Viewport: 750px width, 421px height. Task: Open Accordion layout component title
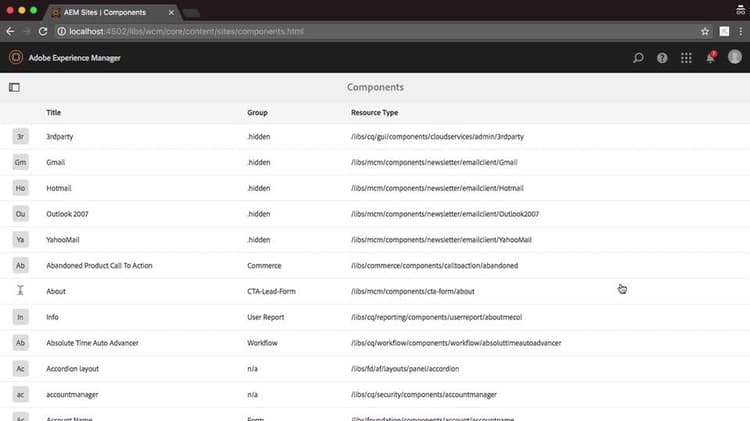(73, 369)
